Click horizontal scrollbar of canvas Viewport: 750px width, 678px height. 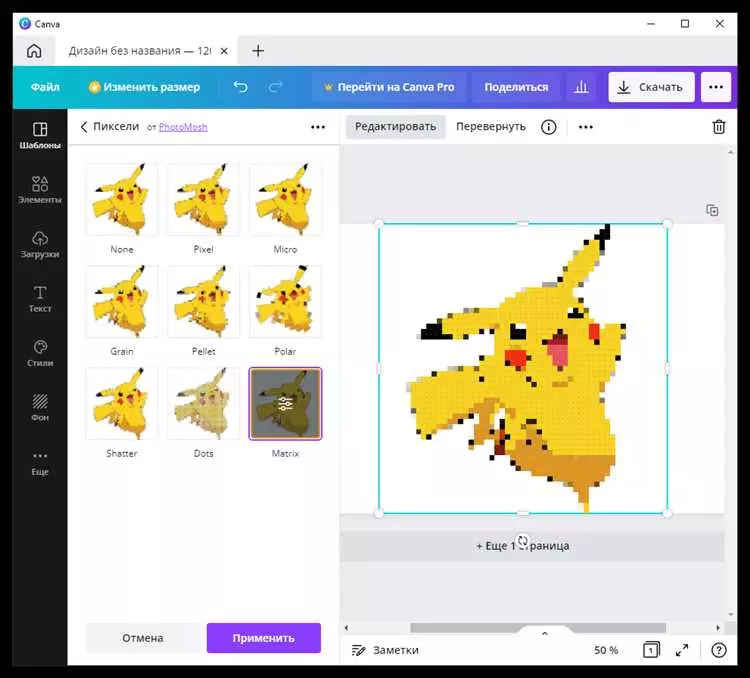tap(538, 628)
